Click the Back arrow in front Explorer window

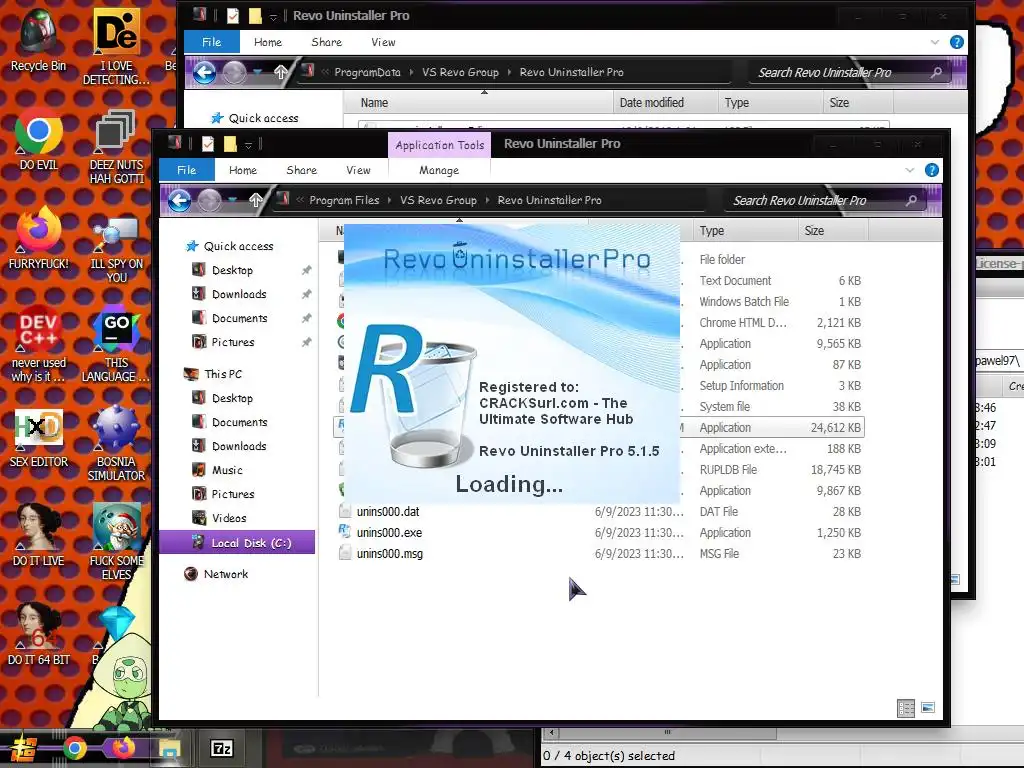click(180, 200)
